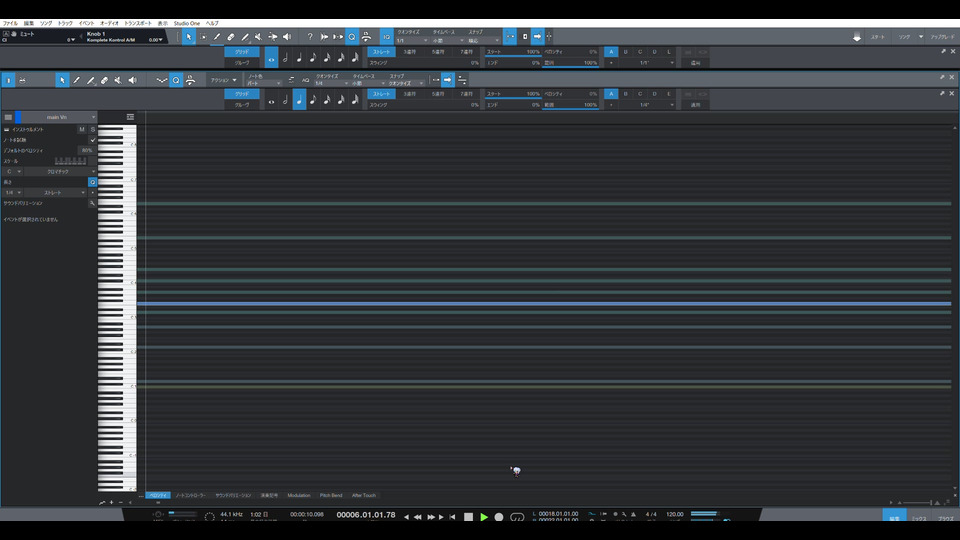This screenshot has width=960, height=540.
Task: Open the クロマチック scale type dropdown
Action: (x=60, y=172)
